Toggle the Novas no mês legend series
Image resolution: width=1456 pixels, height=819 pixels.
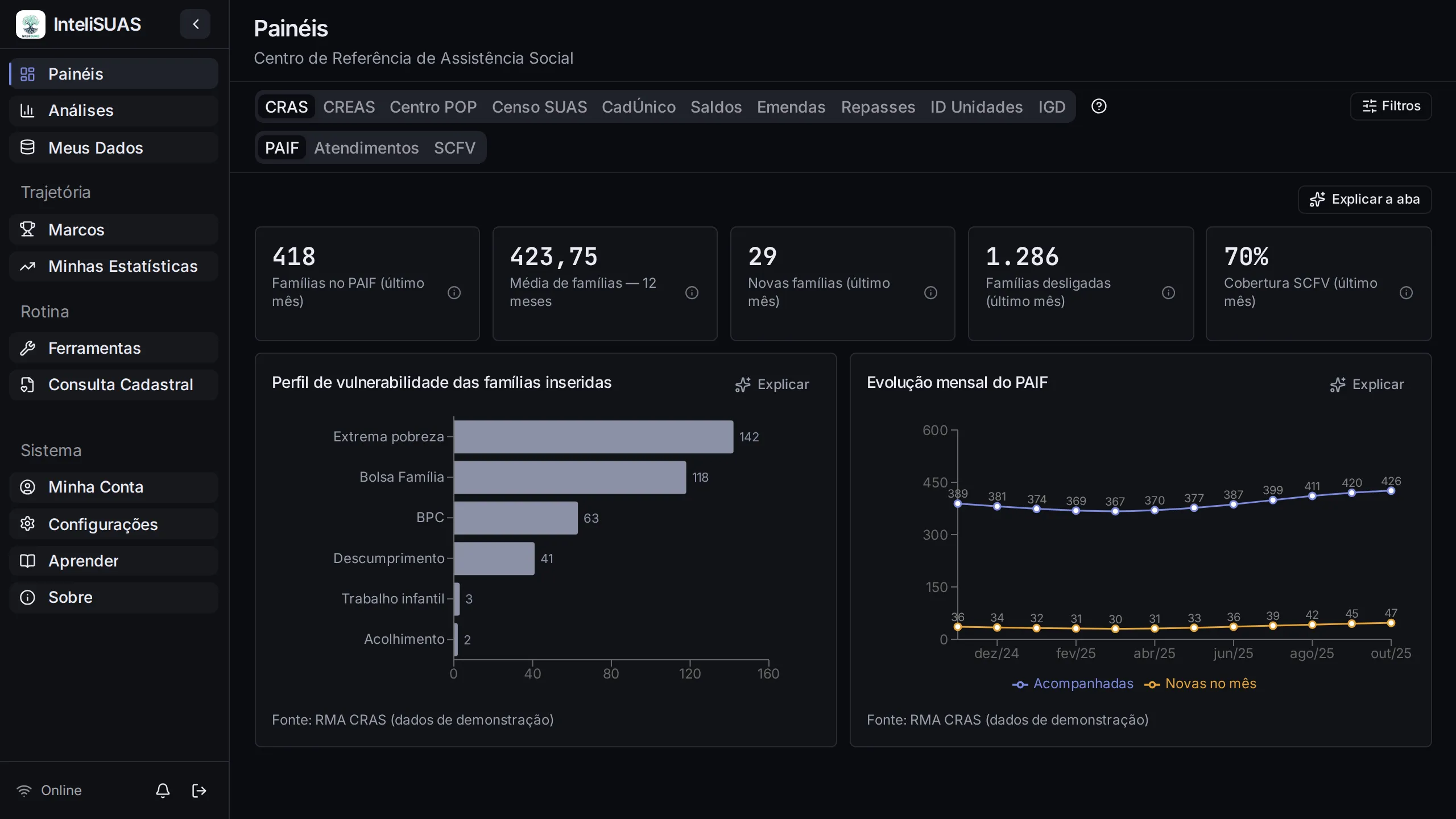[1200, 684]
